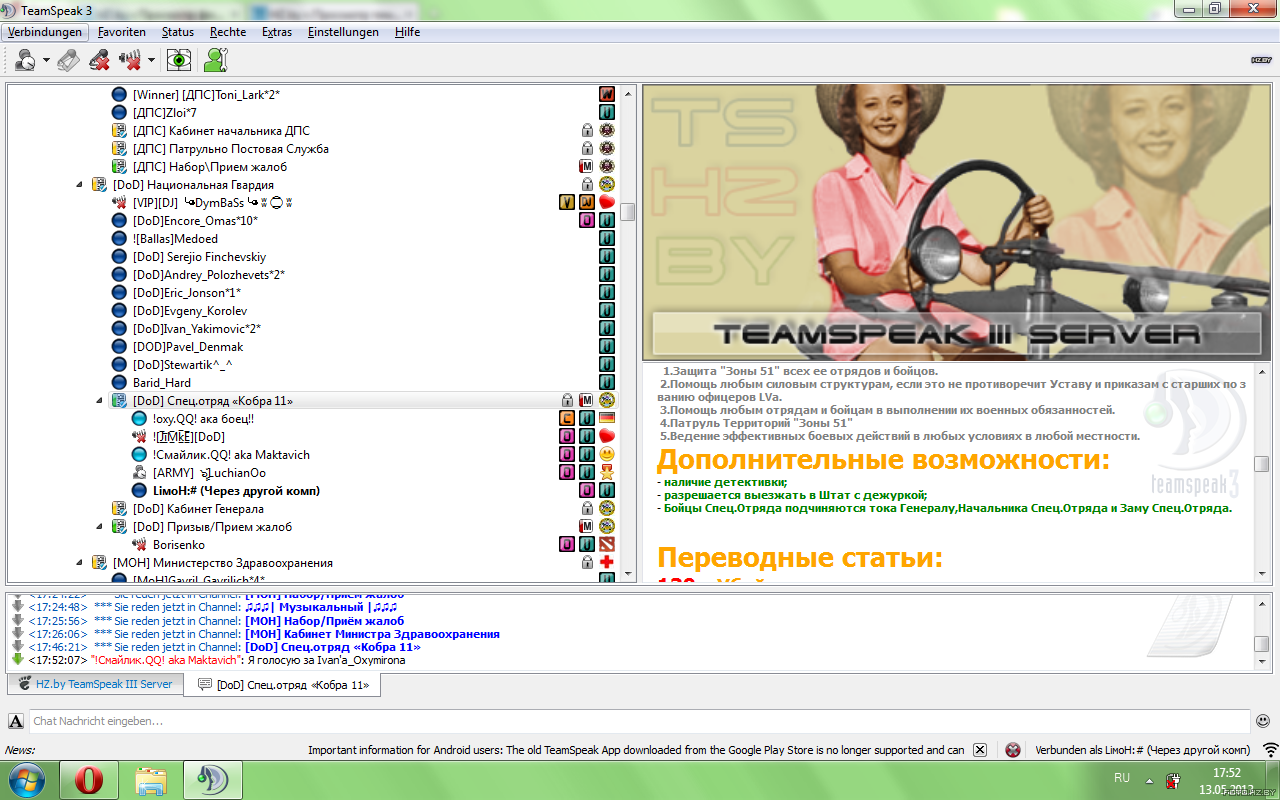Screen dimensions: 1280x800
Task: Open the emoticon picker smiley icon
Action: point(1263,721)
